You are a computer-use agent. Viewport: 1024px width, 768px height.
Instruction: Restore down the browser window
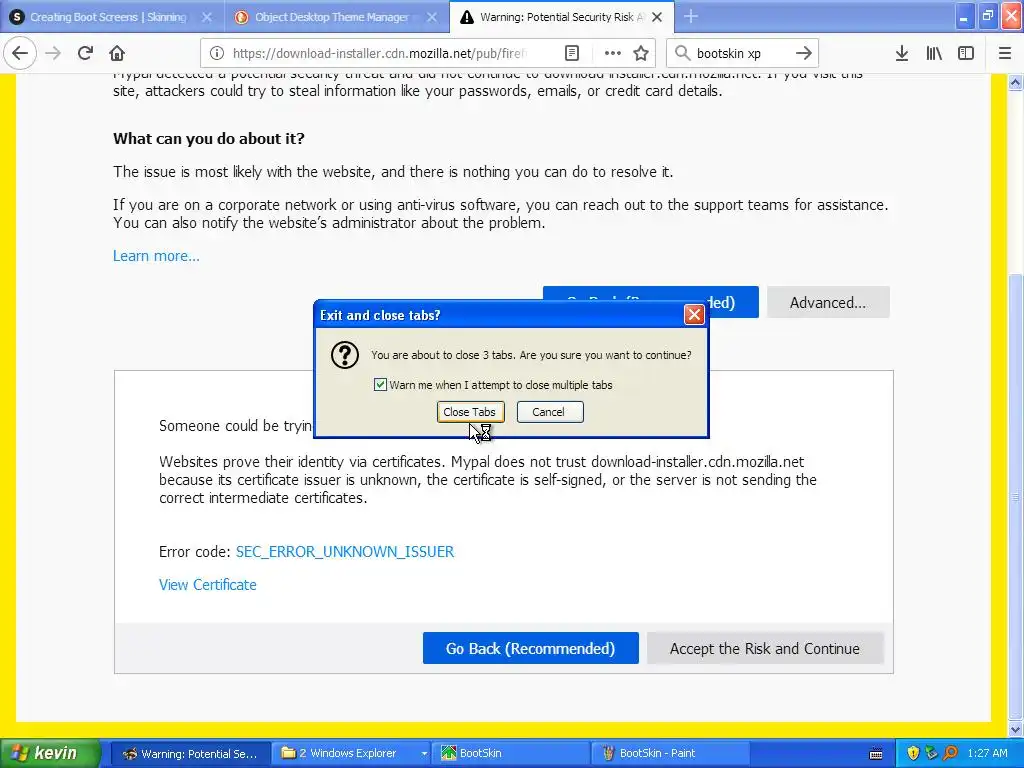coord(988,17)
